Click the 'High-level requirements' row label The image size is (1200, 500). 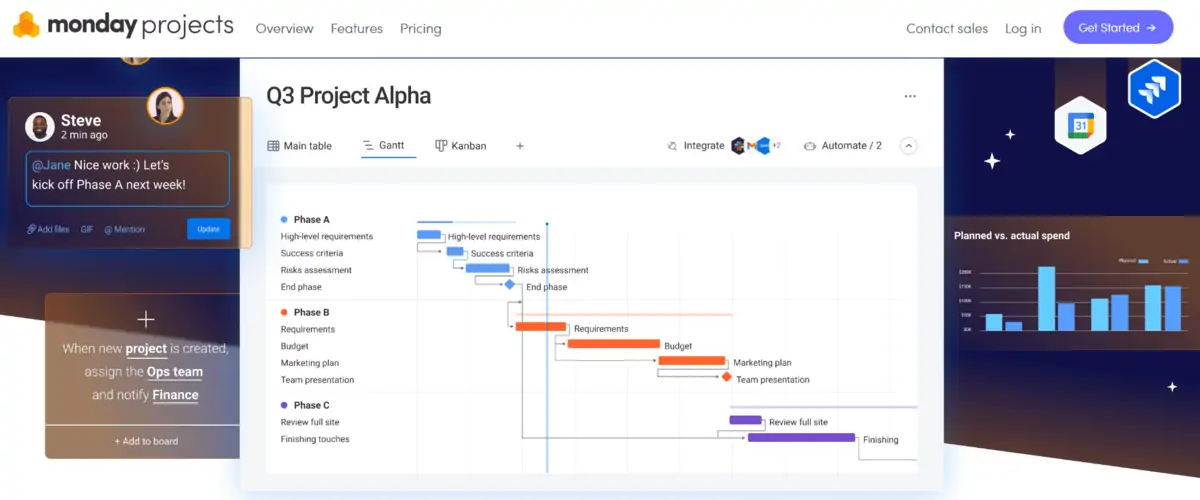(x=327, y=237)
